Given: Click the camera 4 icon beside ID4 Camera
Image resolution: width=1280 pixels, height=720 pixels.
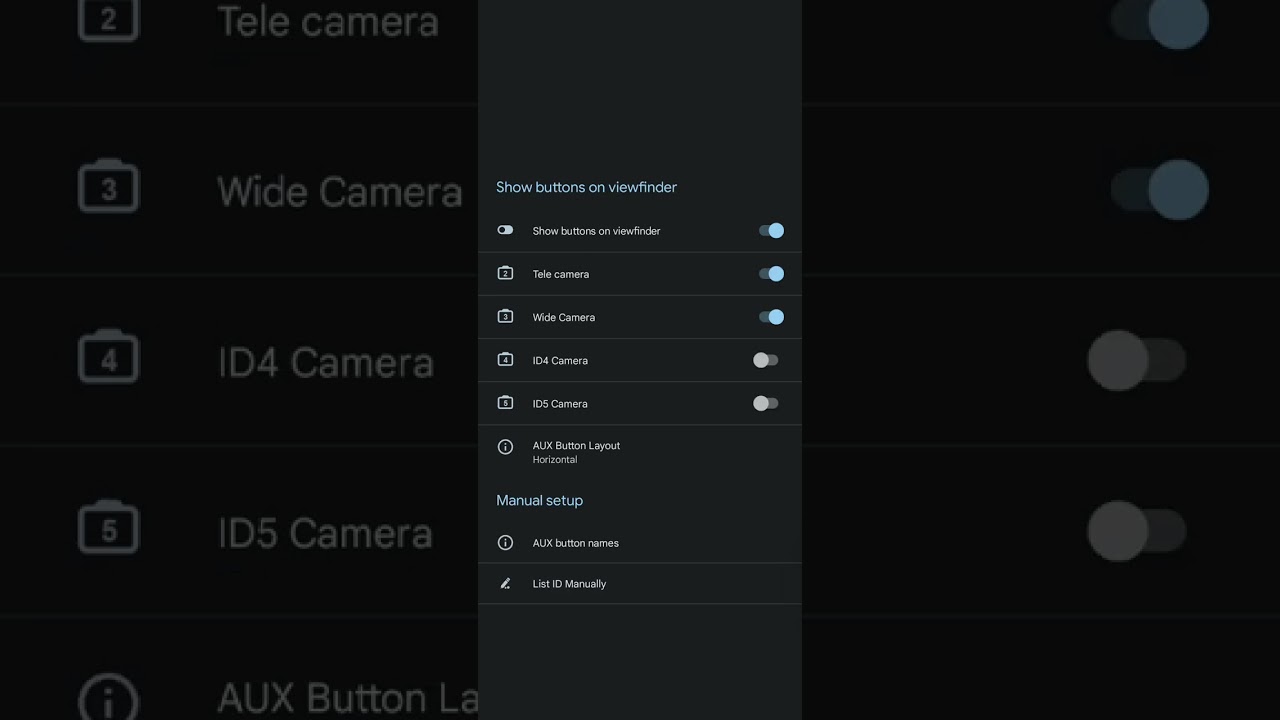Looking at the screenshot, I should pos(505,359).
